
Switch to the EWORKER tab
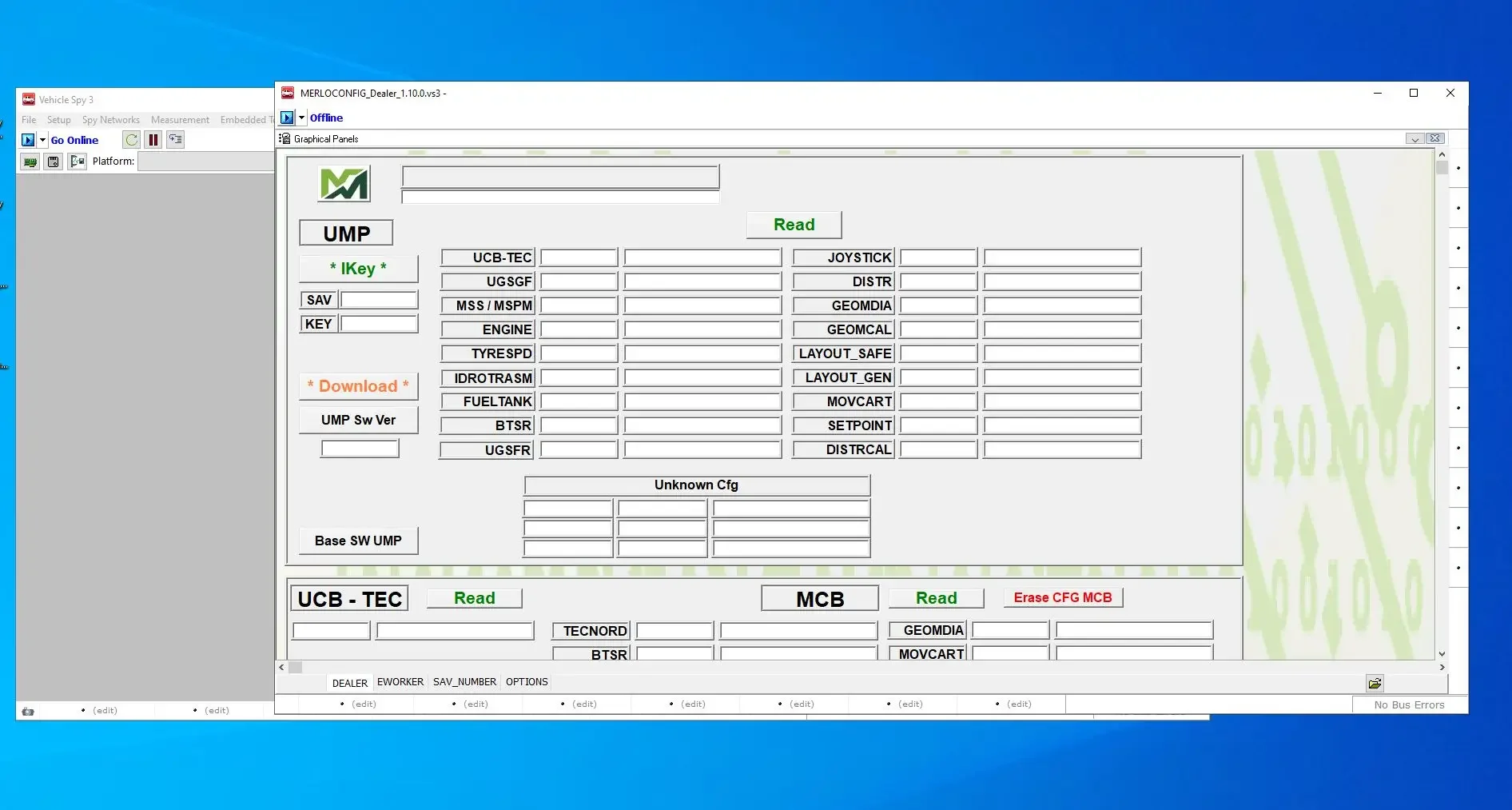[x=400, y=682]
